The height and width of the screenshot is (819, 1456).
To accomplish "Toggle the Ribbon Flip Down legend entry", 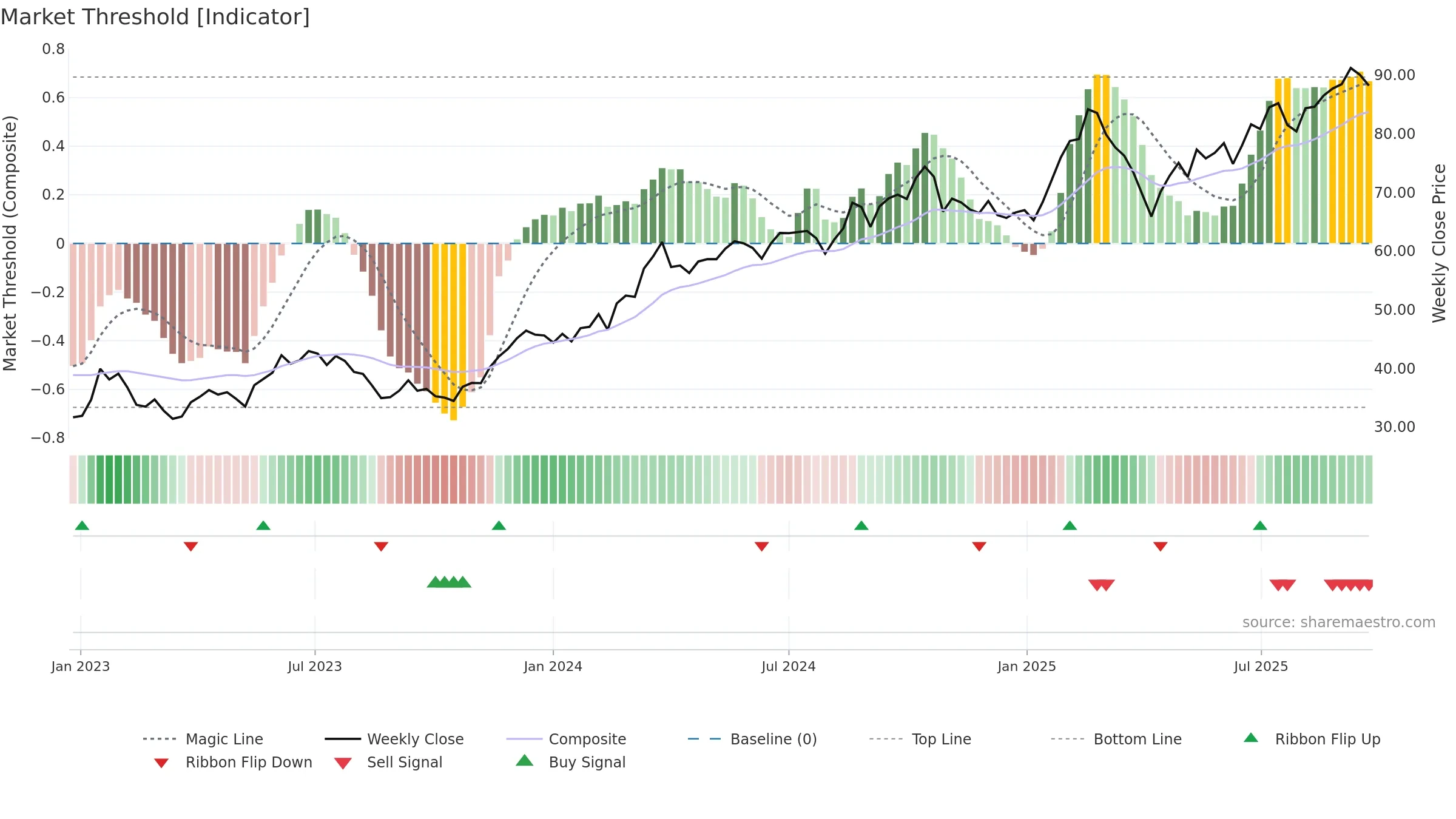I will 232,762.
